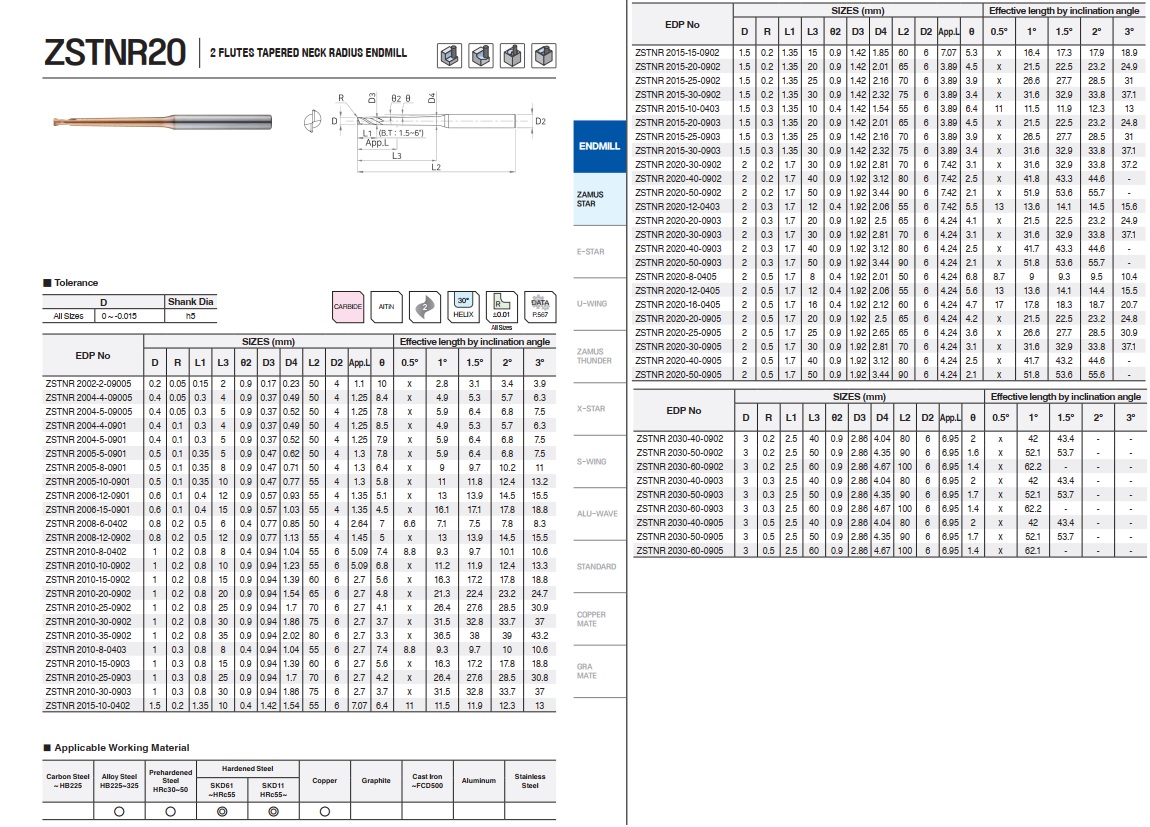Select the COPPER MATE side tab
This screenshot has width=1150, height=827.
[599, 619]
